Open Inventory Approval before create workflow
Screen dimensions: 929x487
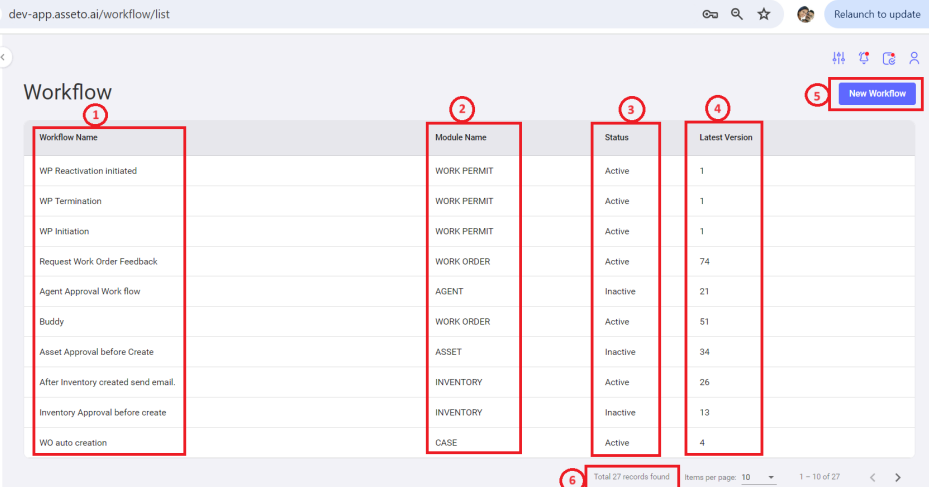[x=102, y=412]
